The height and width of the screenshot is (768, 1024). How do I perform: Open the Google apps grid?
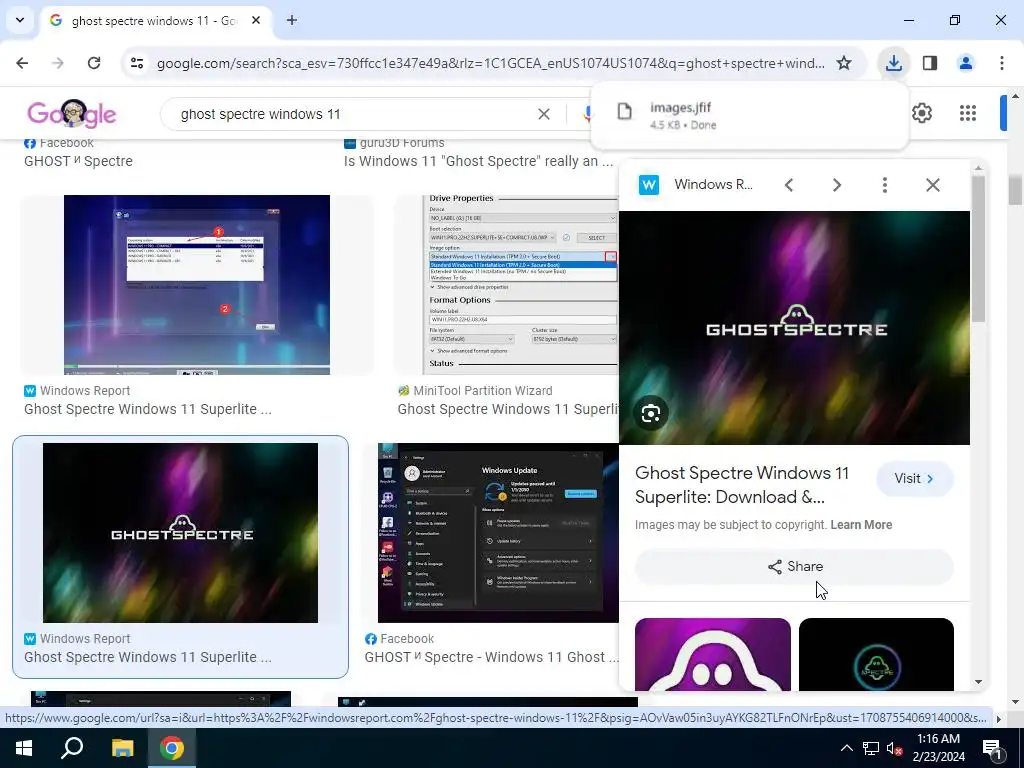click(968, 113)
